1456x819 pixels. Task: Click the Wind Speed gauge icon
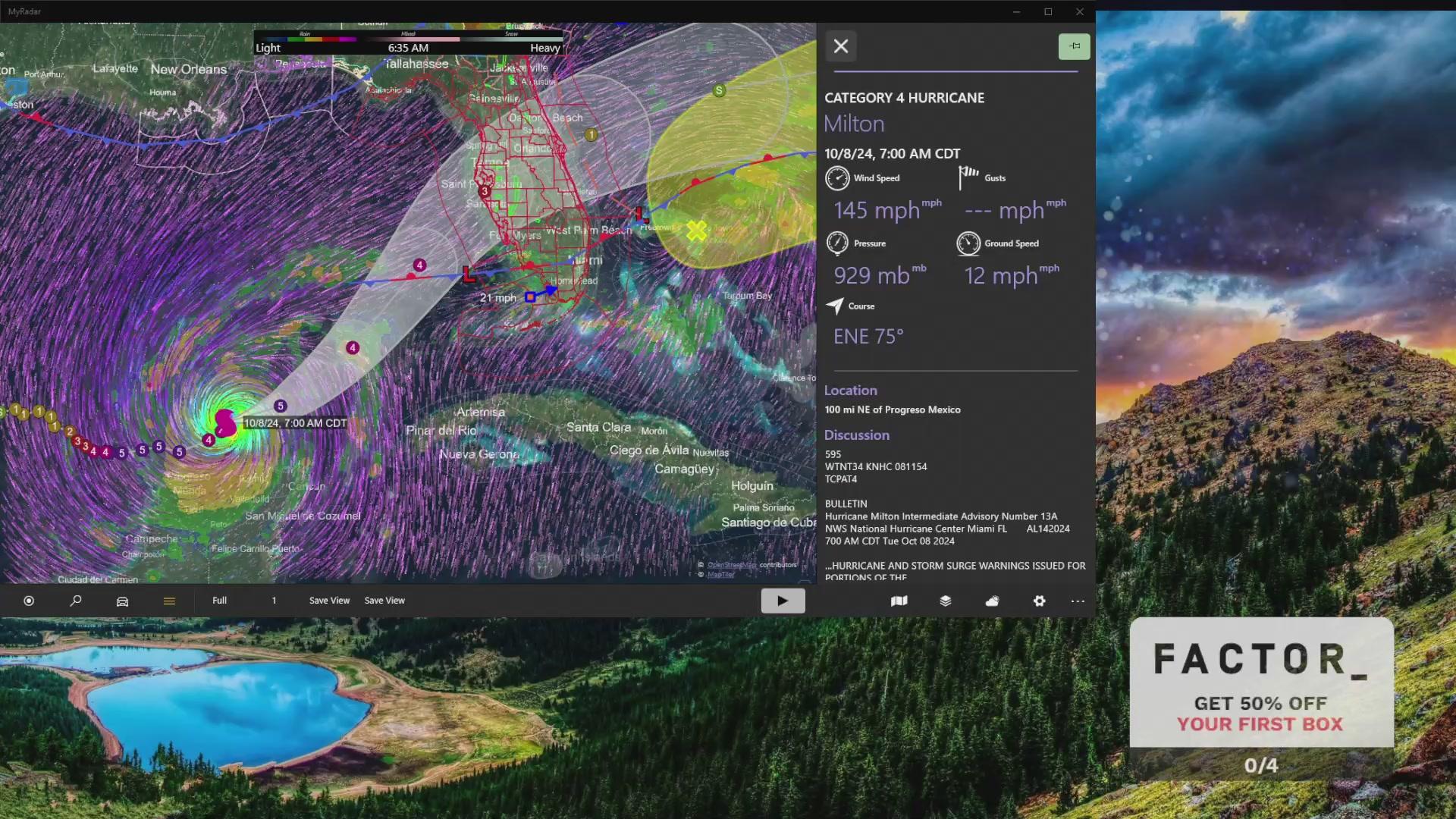click(837, 178)
